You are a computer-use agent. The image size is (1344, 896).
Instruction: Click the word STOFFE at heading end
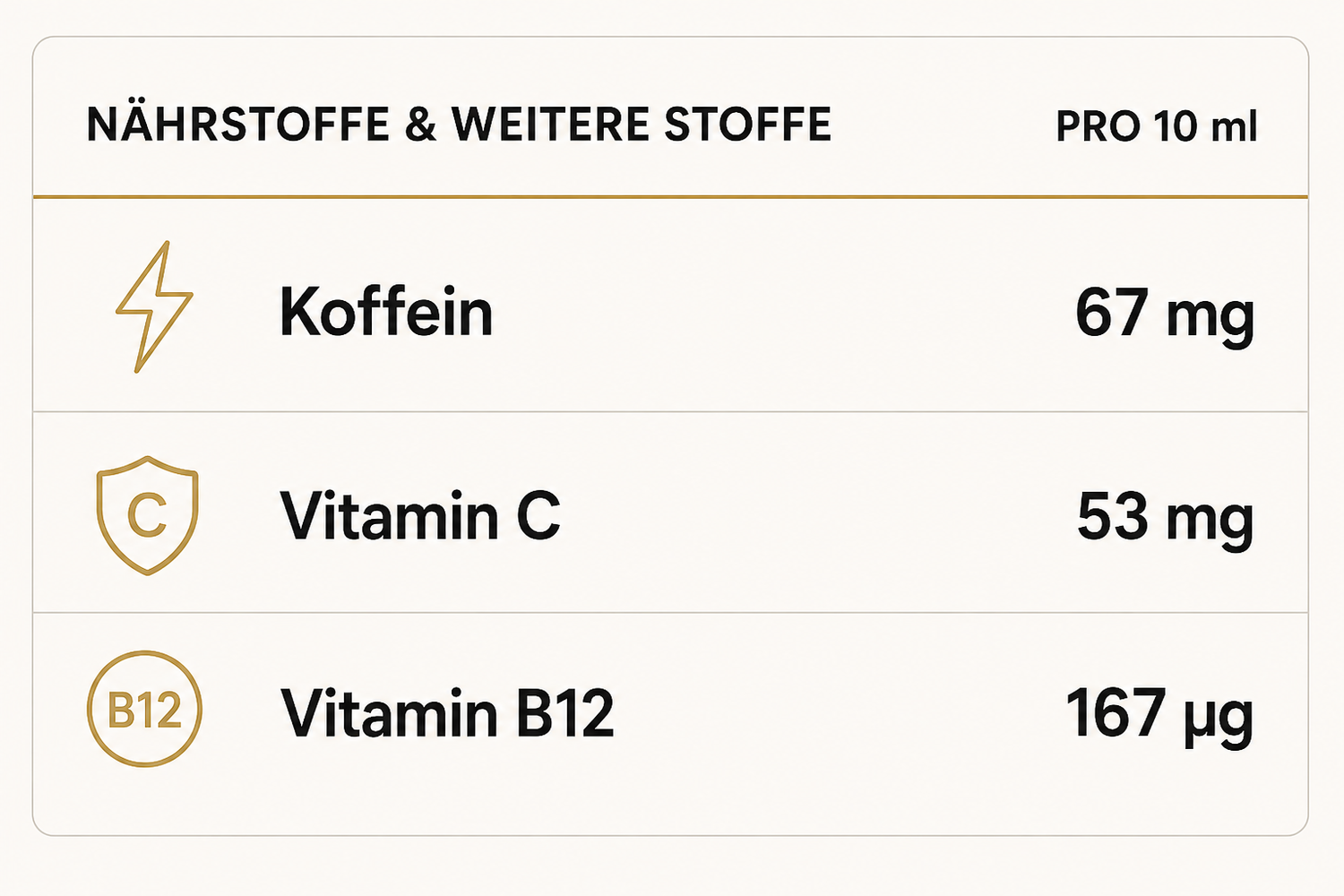pyautogui.click(x=748, y=125)
